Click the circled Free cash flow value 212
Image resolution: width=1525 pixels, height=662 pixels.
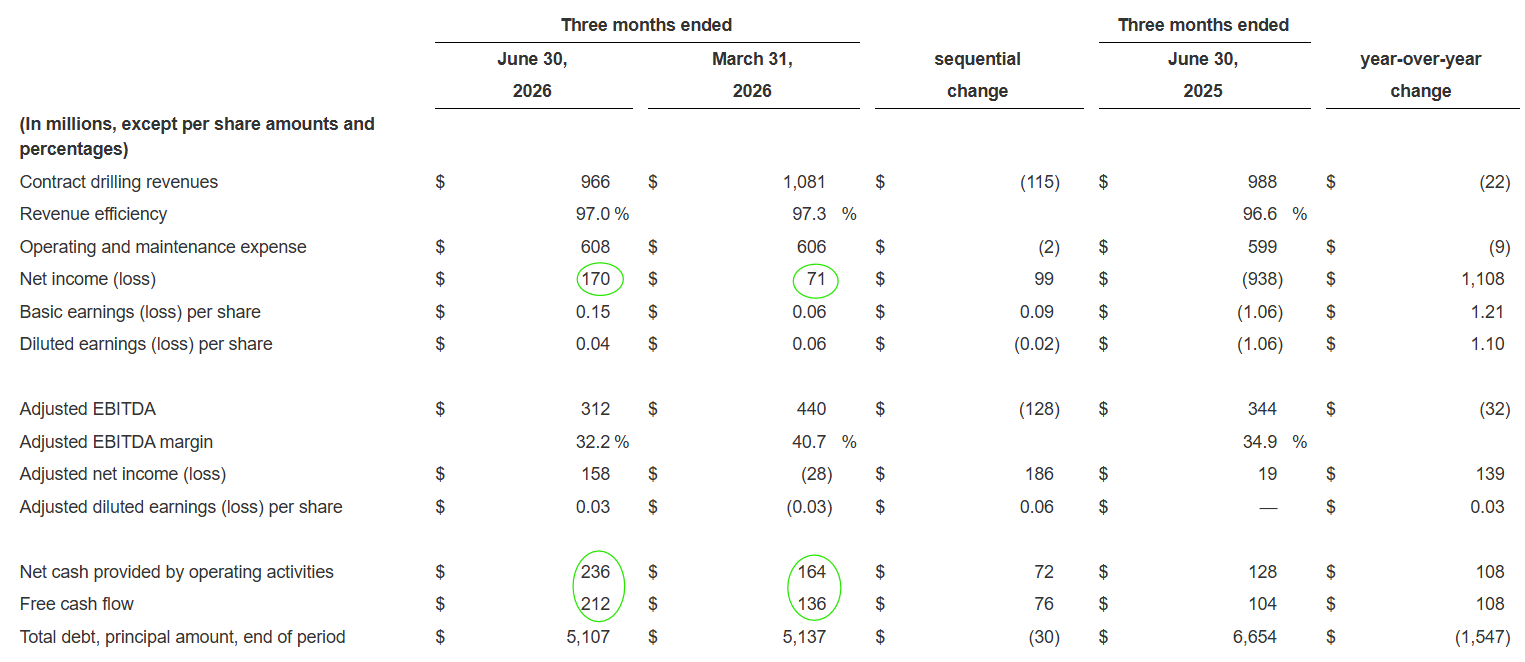pos(594,604)
